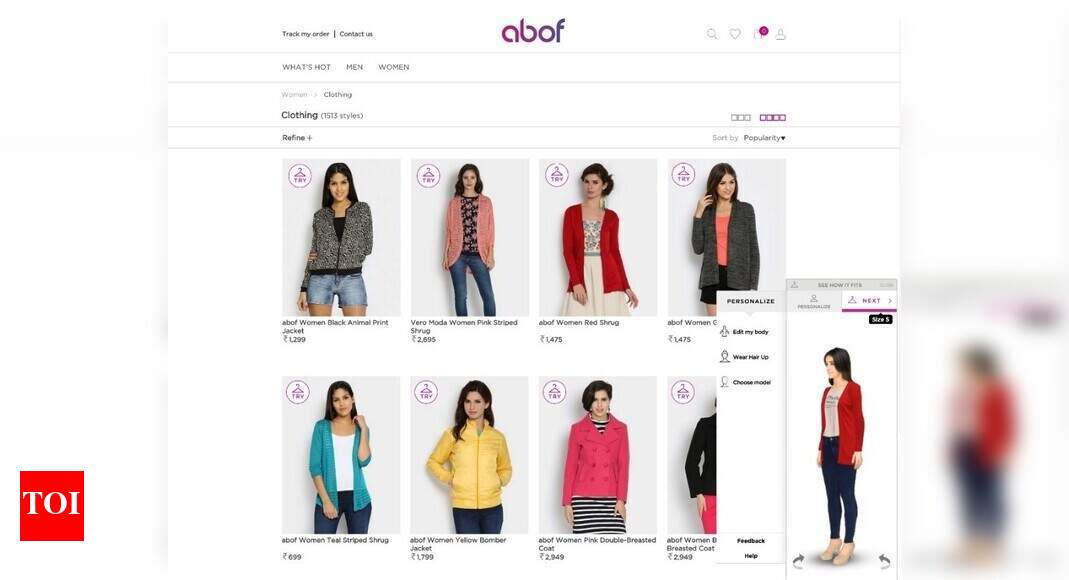This screenshot has height=580, width=1069.
Task: Expand the Refine filters
Action: click(x=297, y=138)
